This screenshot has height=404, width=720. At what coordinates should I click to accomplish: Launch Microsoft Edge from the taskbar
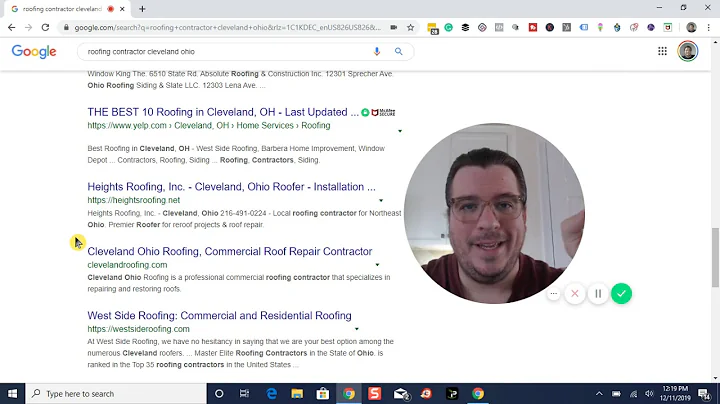click(x=271, y=394)
